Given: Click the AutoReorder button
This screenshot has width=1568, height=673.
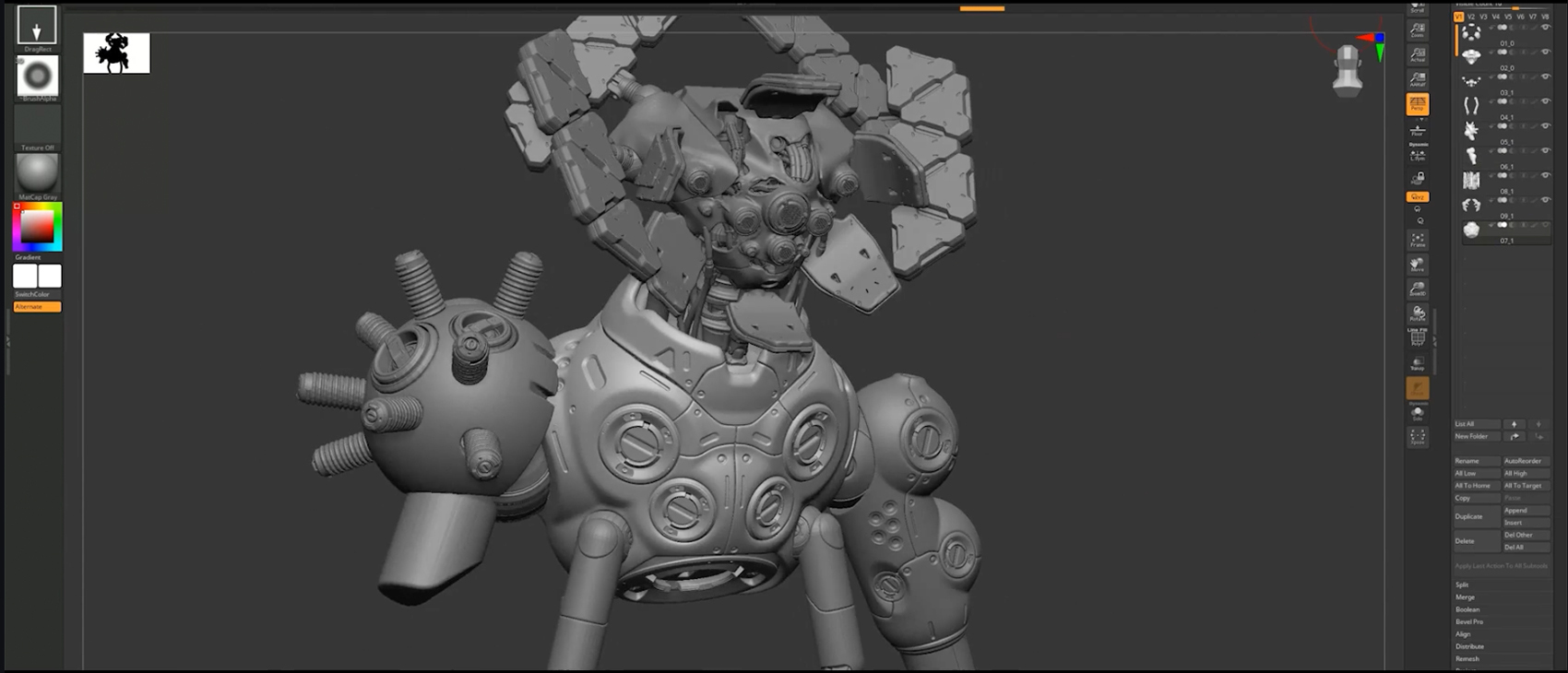Looking at the screenshot, I should (1526, 461).
